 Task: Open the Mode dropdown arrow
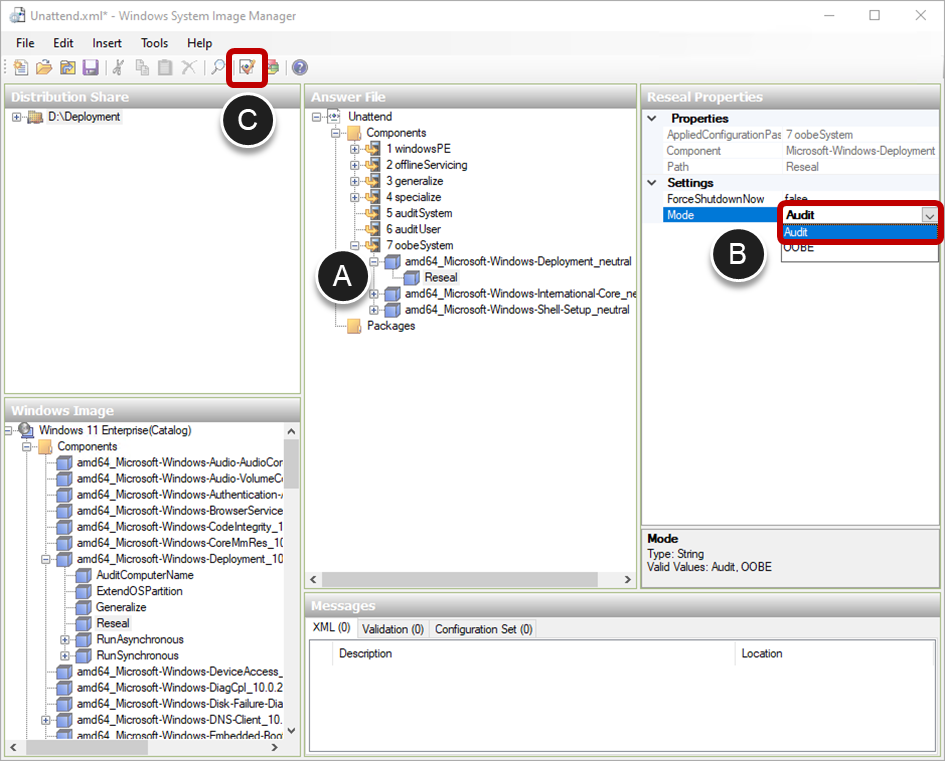[x=929, y=215]
